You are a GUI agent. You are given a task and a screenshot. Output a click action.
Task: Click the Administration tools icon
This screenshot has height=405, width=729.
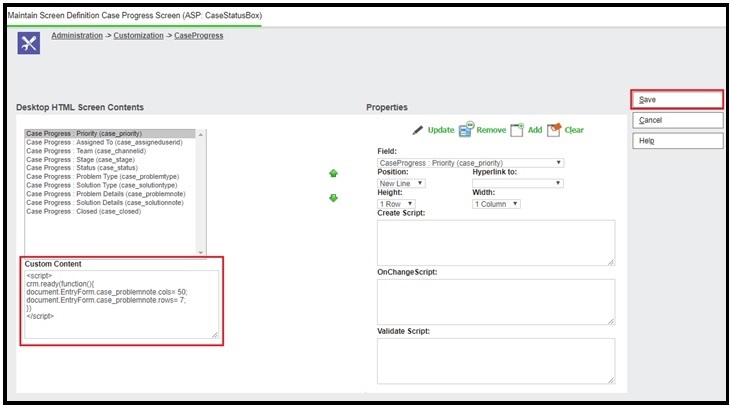point(29,43)
